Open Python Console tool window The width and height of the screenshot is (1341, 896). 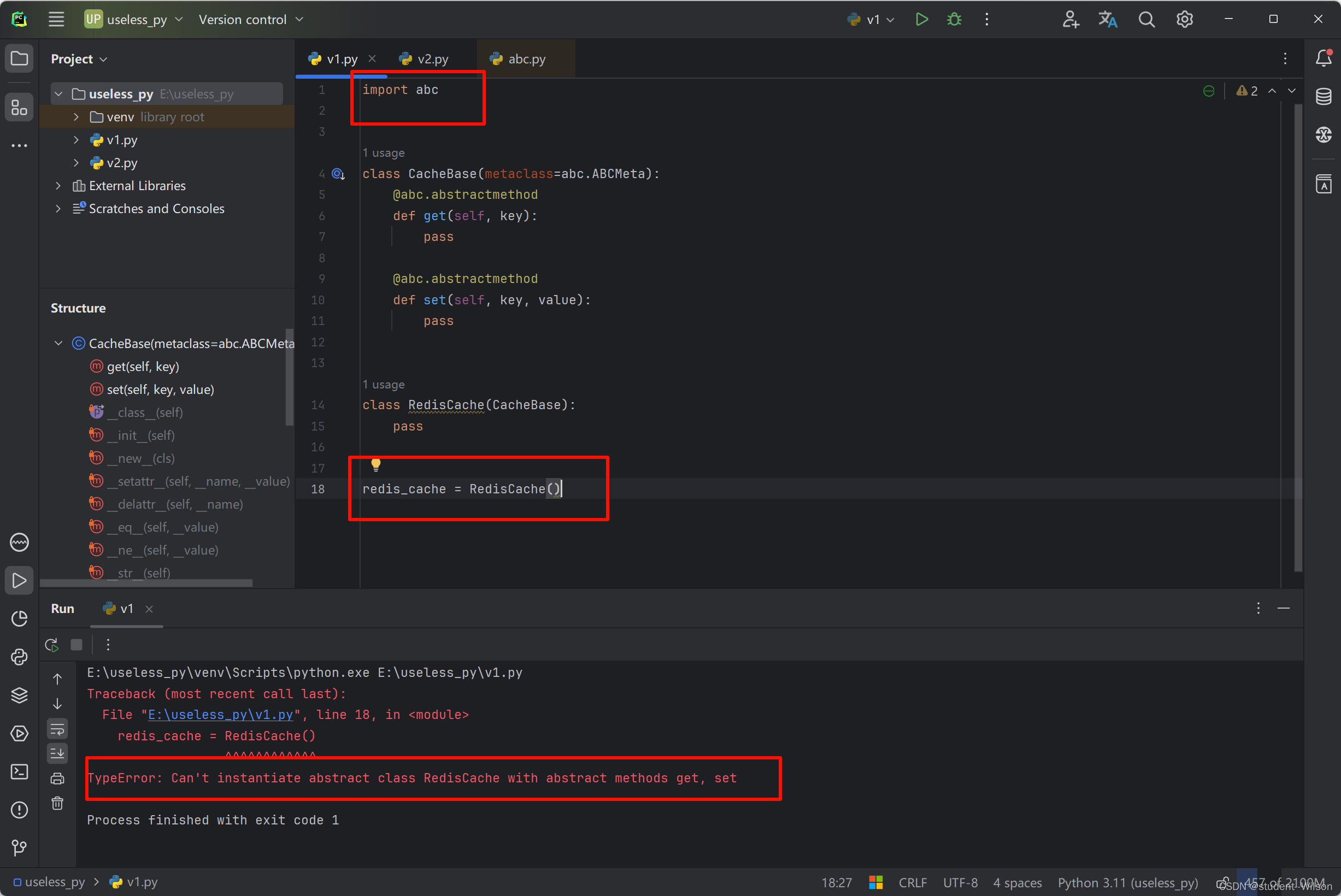[20, 657]
